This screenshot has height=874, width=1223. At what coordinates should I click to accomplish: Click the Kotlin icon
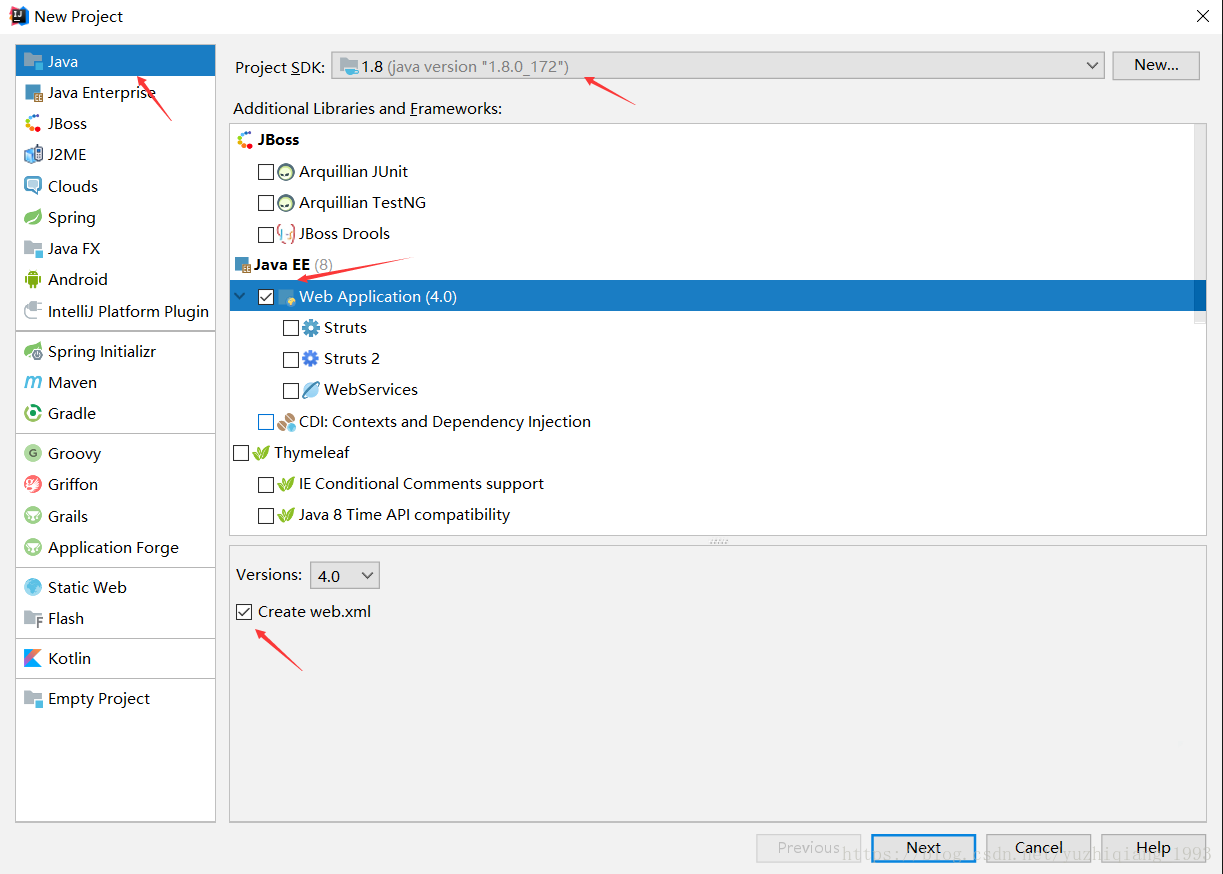pyautogui.click(x=33, y=658)
